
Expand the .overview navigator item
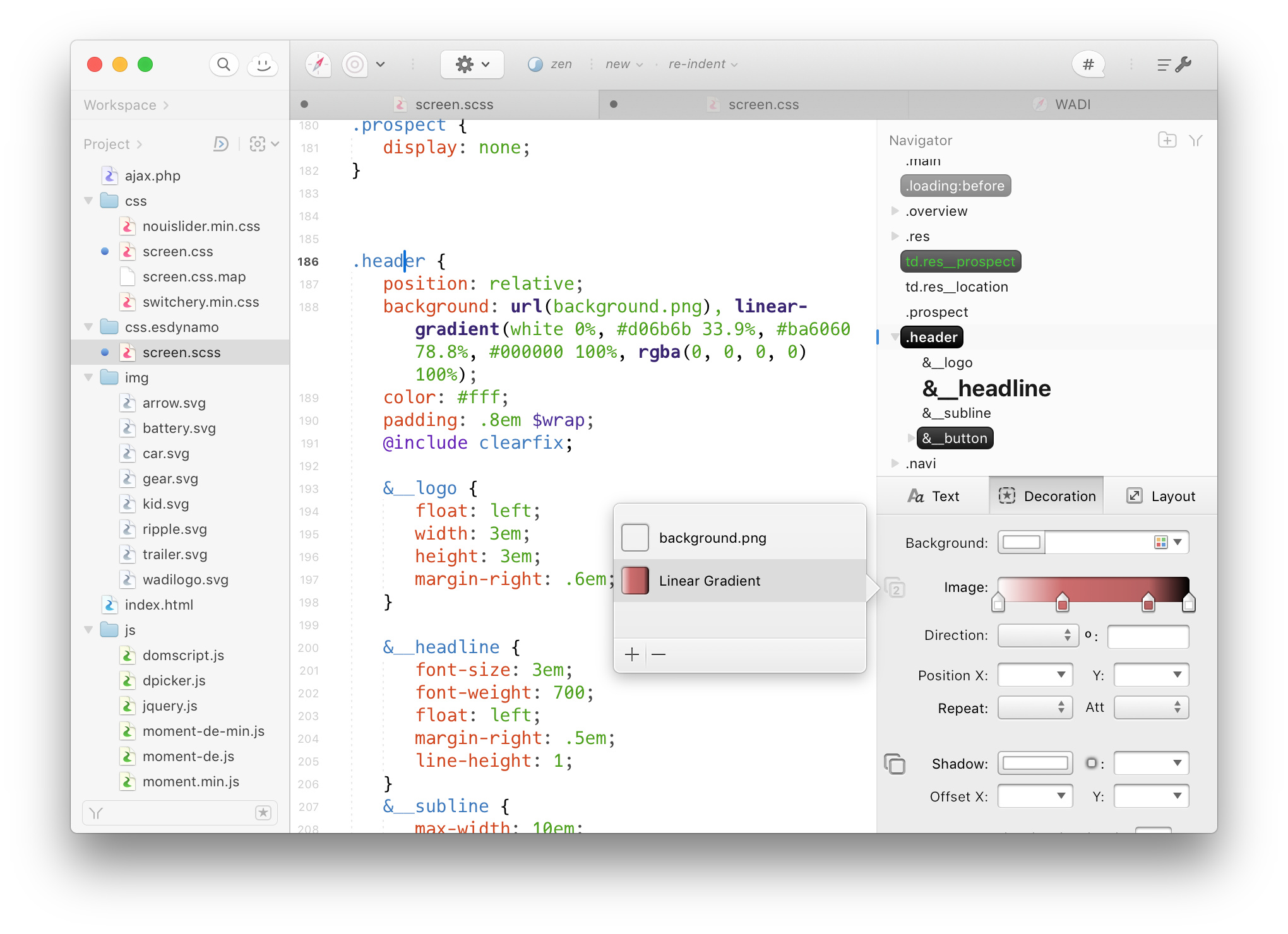(895, 211)
